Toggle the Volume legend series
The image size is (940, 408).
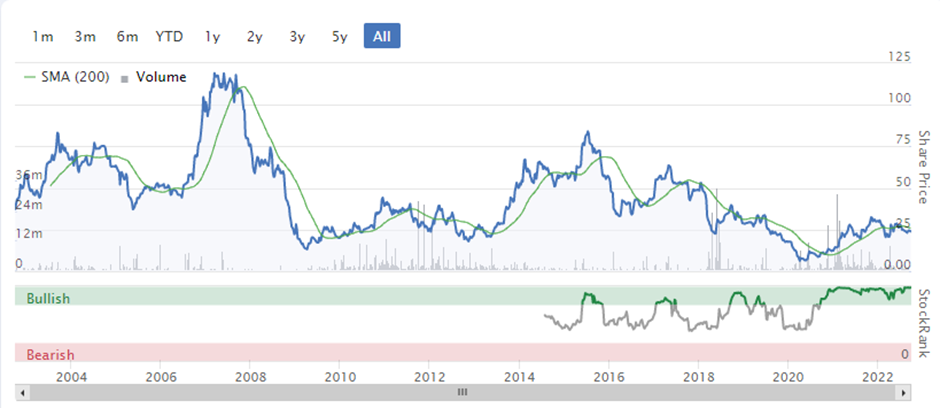pyautogui.click(x=153, y=77)
